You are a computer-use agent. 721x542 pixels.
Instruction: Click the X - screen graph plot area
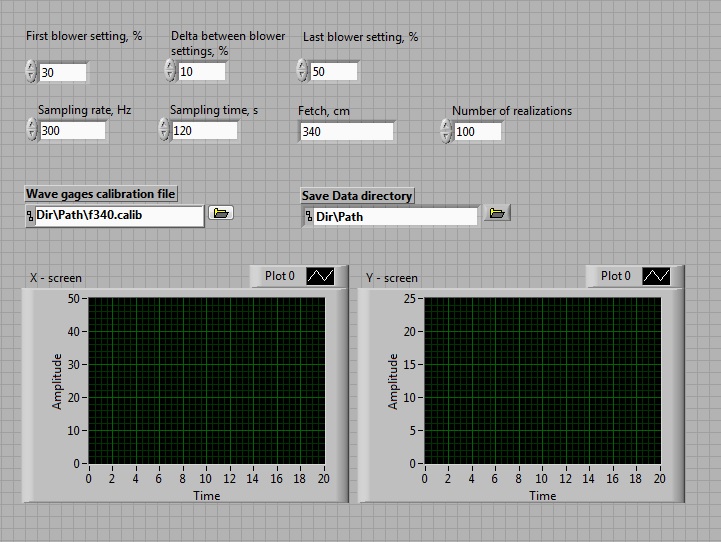pos(206,381)
